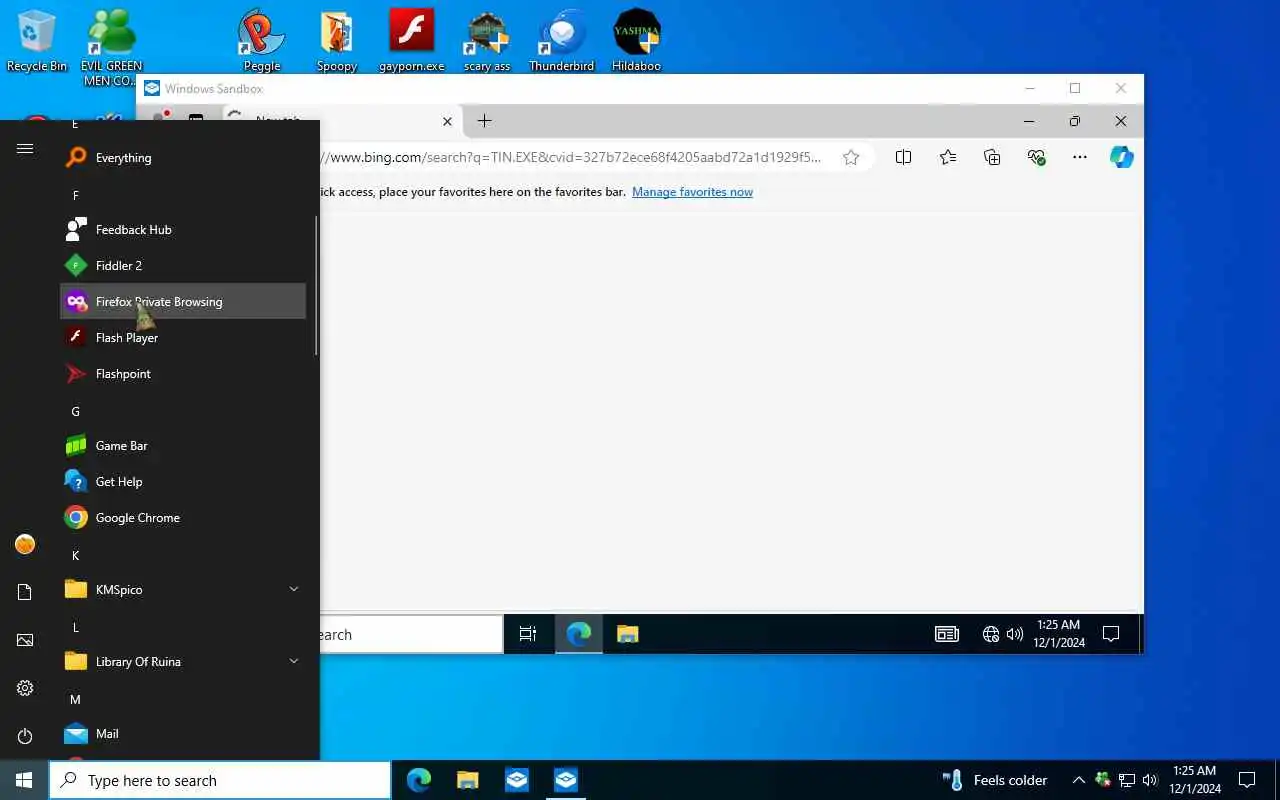Open Pictures from Start side rail
This screenshot has width=1280, height=800.
25,640
